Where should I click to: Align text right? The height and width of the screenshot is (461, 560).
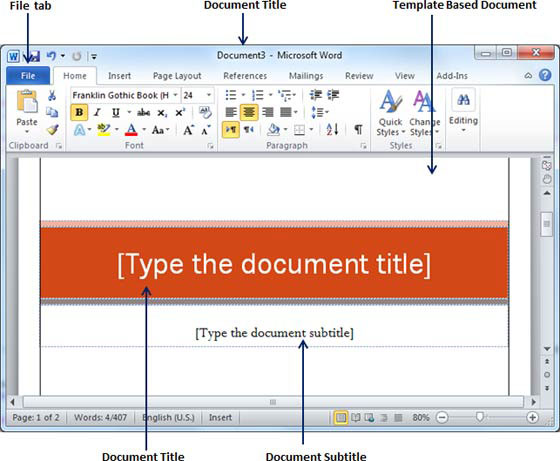(268, 112)
